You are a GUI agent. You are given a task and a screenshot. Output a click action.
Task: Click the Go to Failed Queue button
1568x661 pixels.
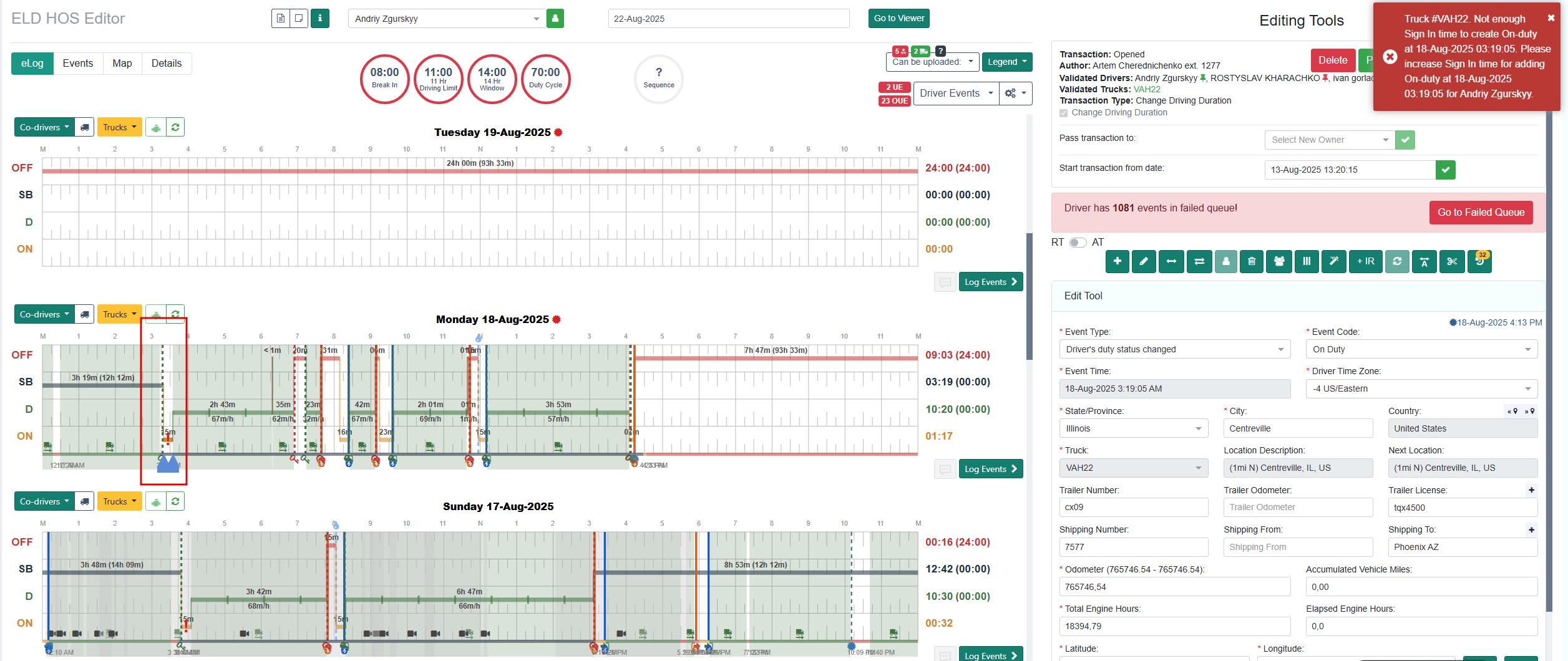point(1481,213)
